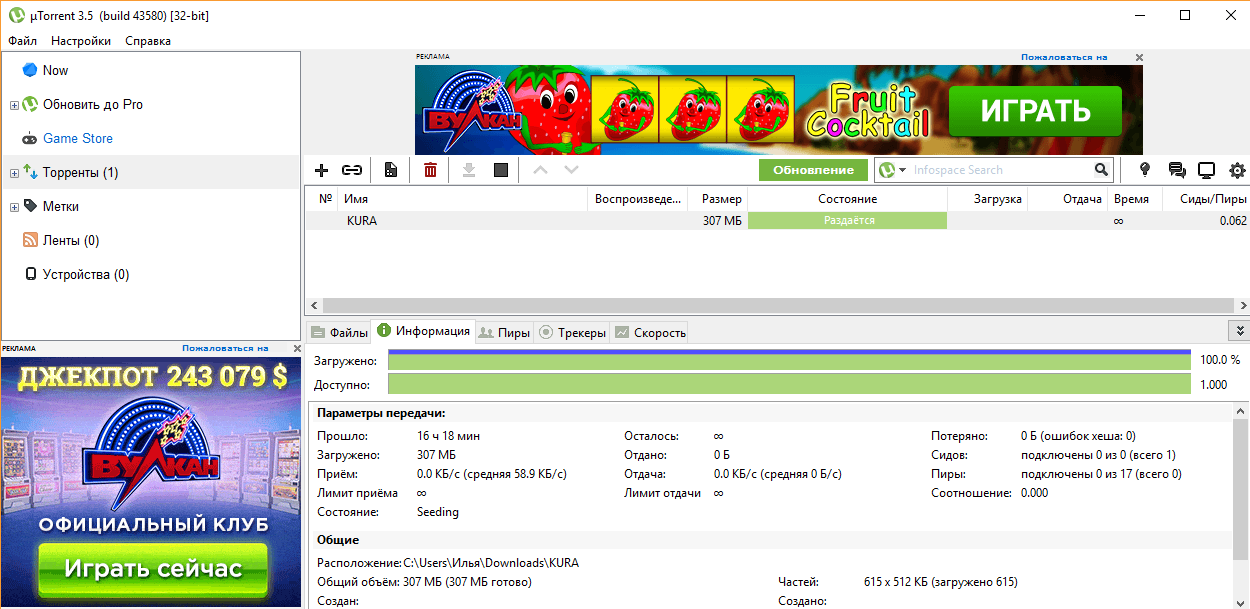Image resolution: width=1250 pixels, height=609 pixels.
Task: Click the Create New Torrent file icon
Action: [391, 170]
